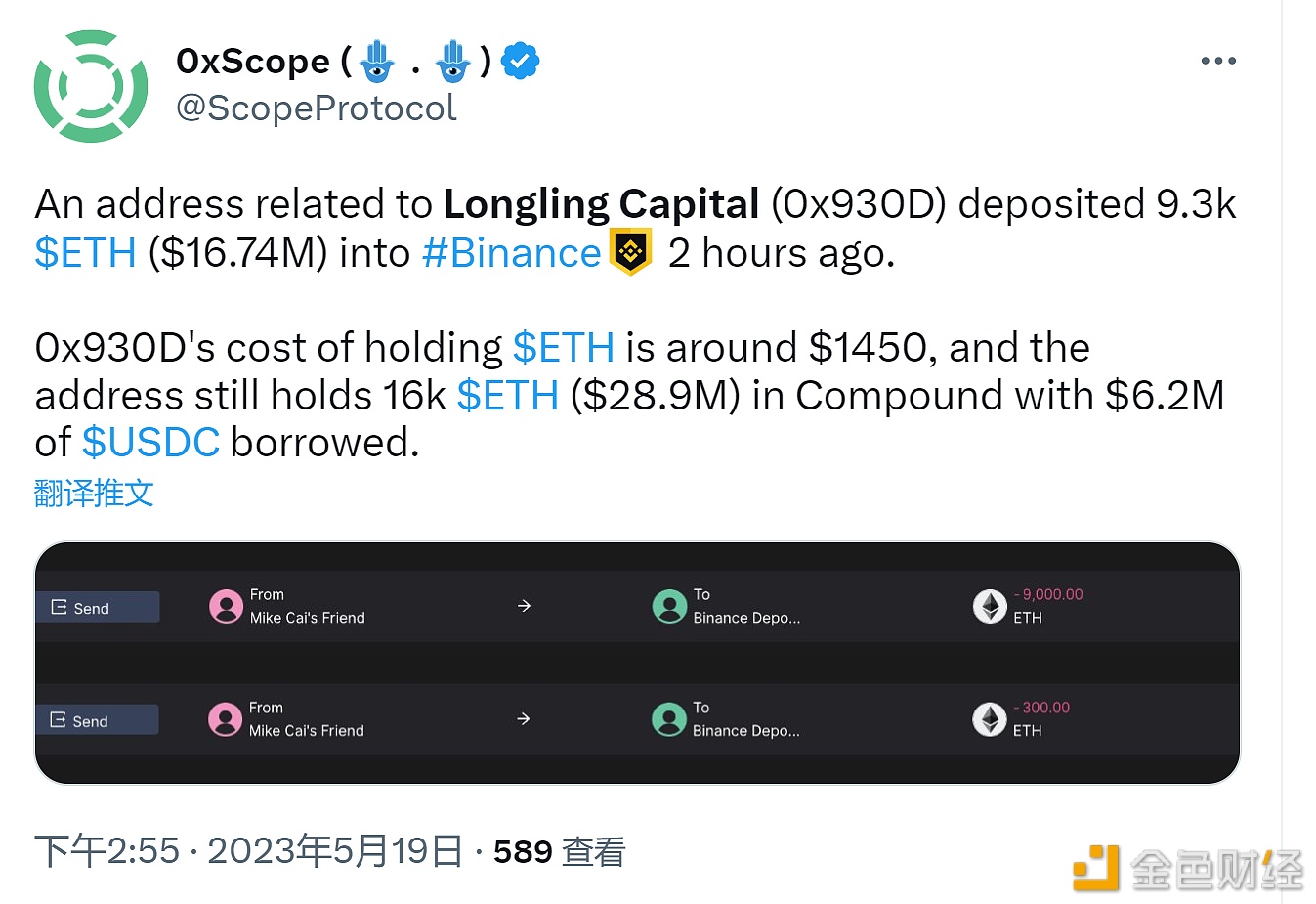Viewport: 1316px width, 904px height.
Task: Click the first row's ETH coin icon
Action: [990, 606]
